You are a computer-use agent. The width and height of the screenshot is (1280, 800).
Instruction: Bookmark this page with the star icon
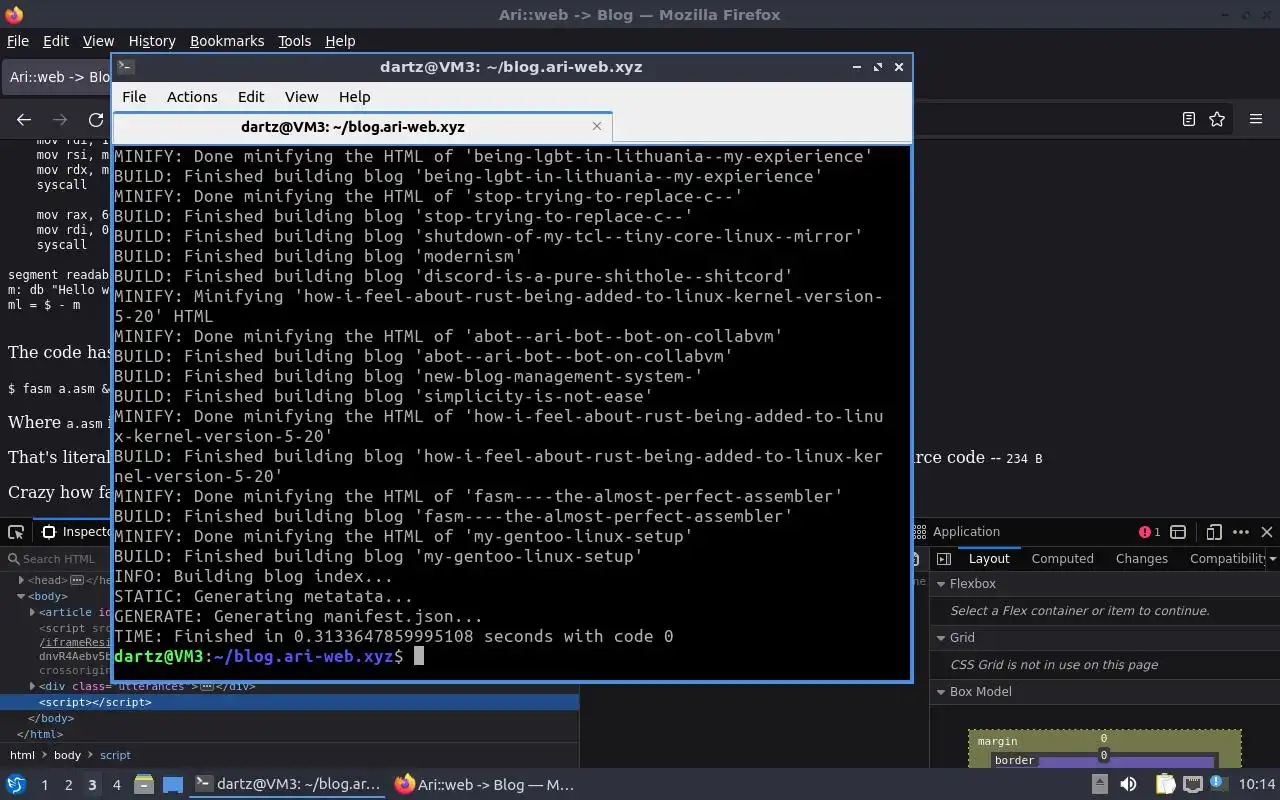click(1217, 119)
